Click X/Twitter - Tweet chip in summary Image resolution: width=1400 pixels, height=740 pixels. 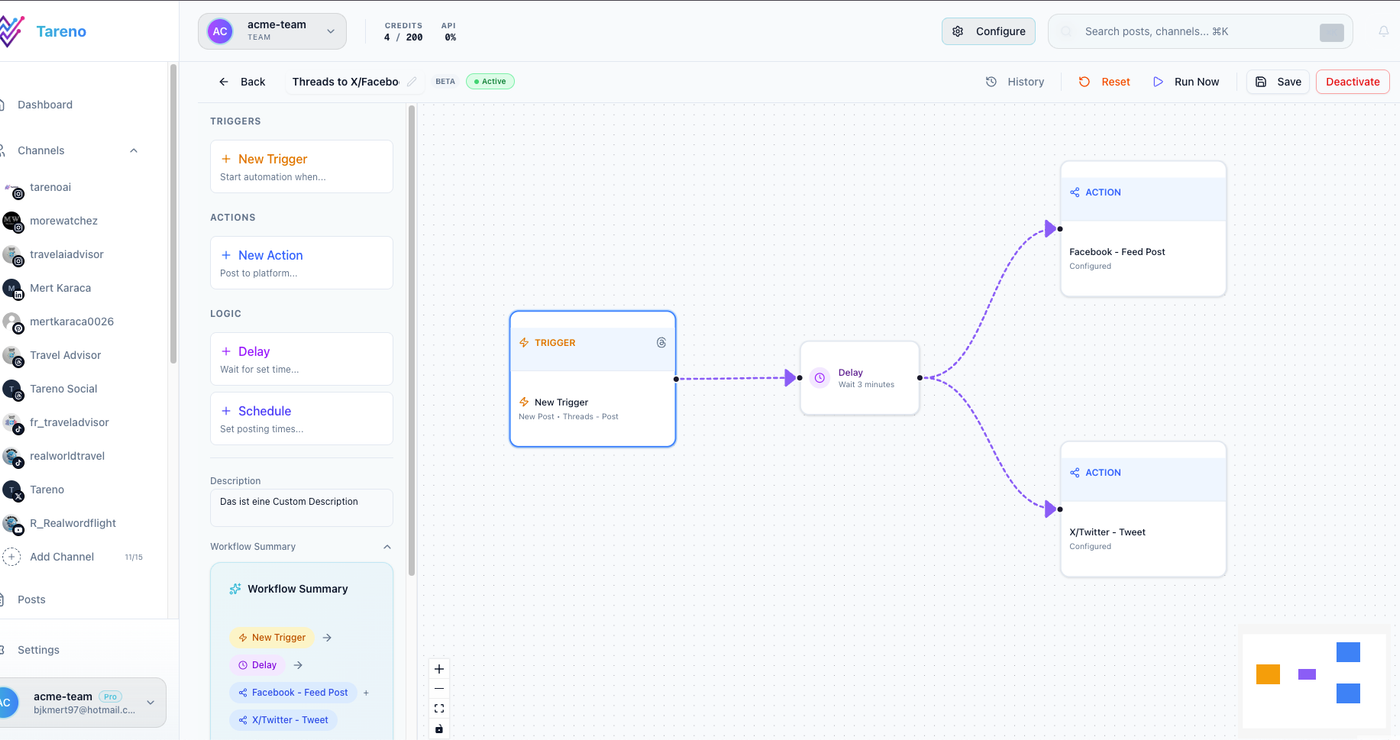283,720
